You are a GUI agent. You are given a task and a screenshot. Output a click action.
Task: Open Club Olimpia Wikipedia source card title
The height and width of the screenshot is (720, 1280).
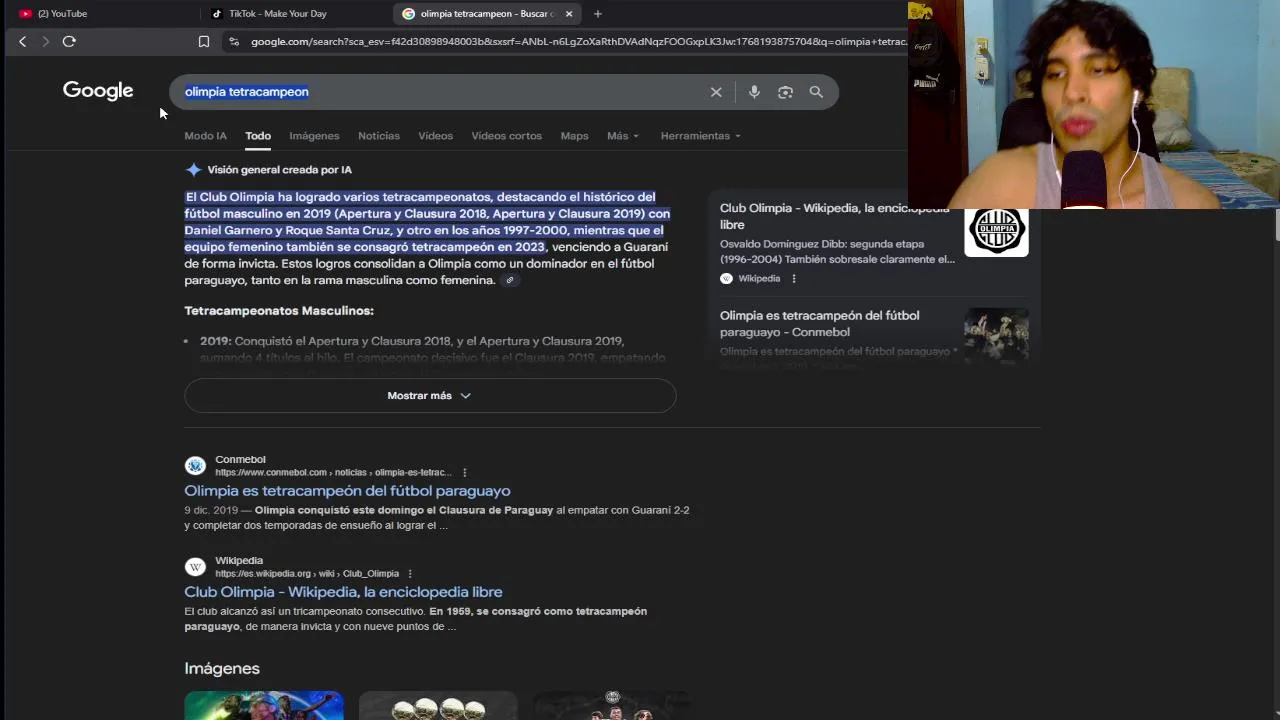point(834,216)
